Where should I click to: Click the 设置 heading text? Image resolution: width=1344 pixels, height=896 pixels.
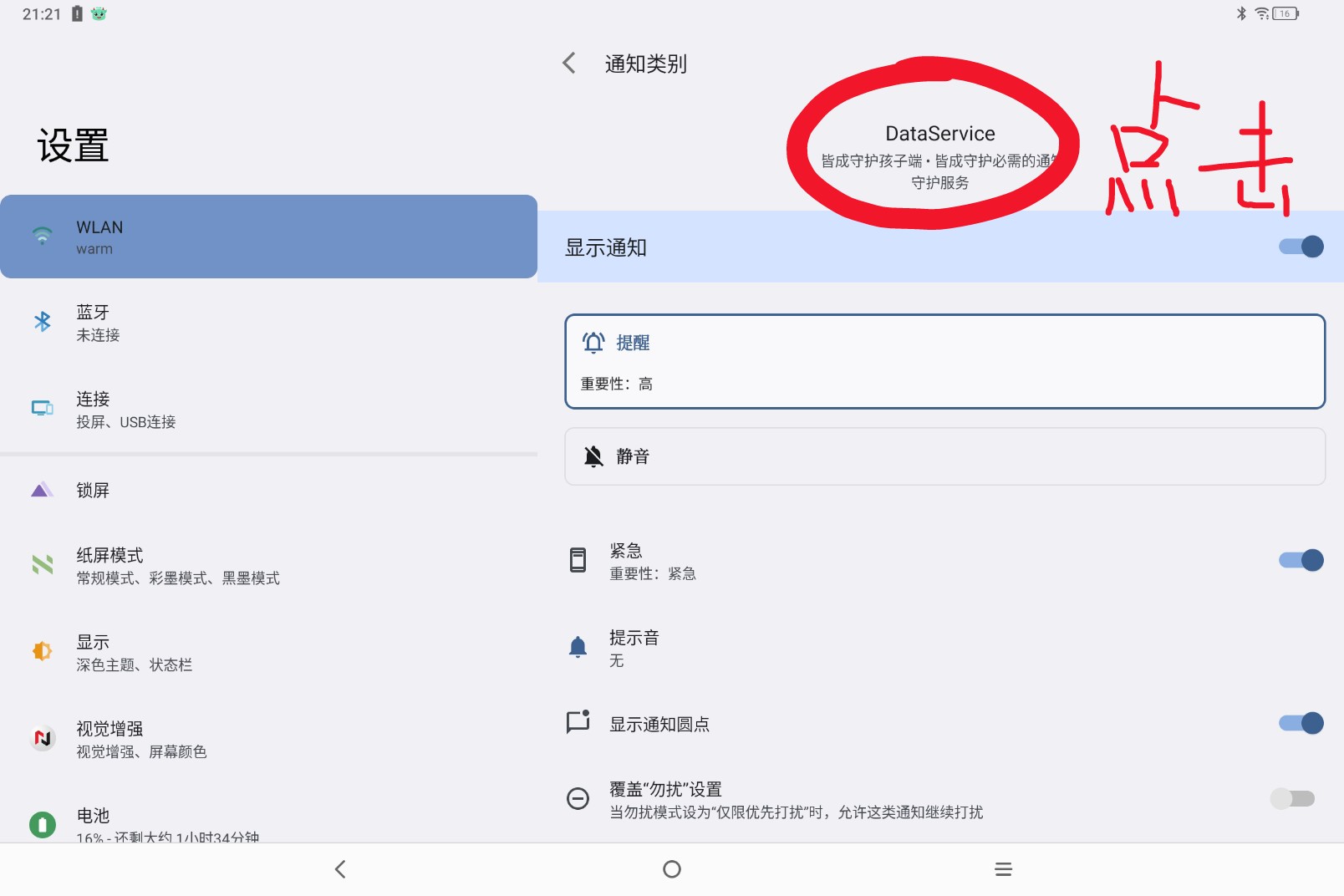(x=73, y=145)
